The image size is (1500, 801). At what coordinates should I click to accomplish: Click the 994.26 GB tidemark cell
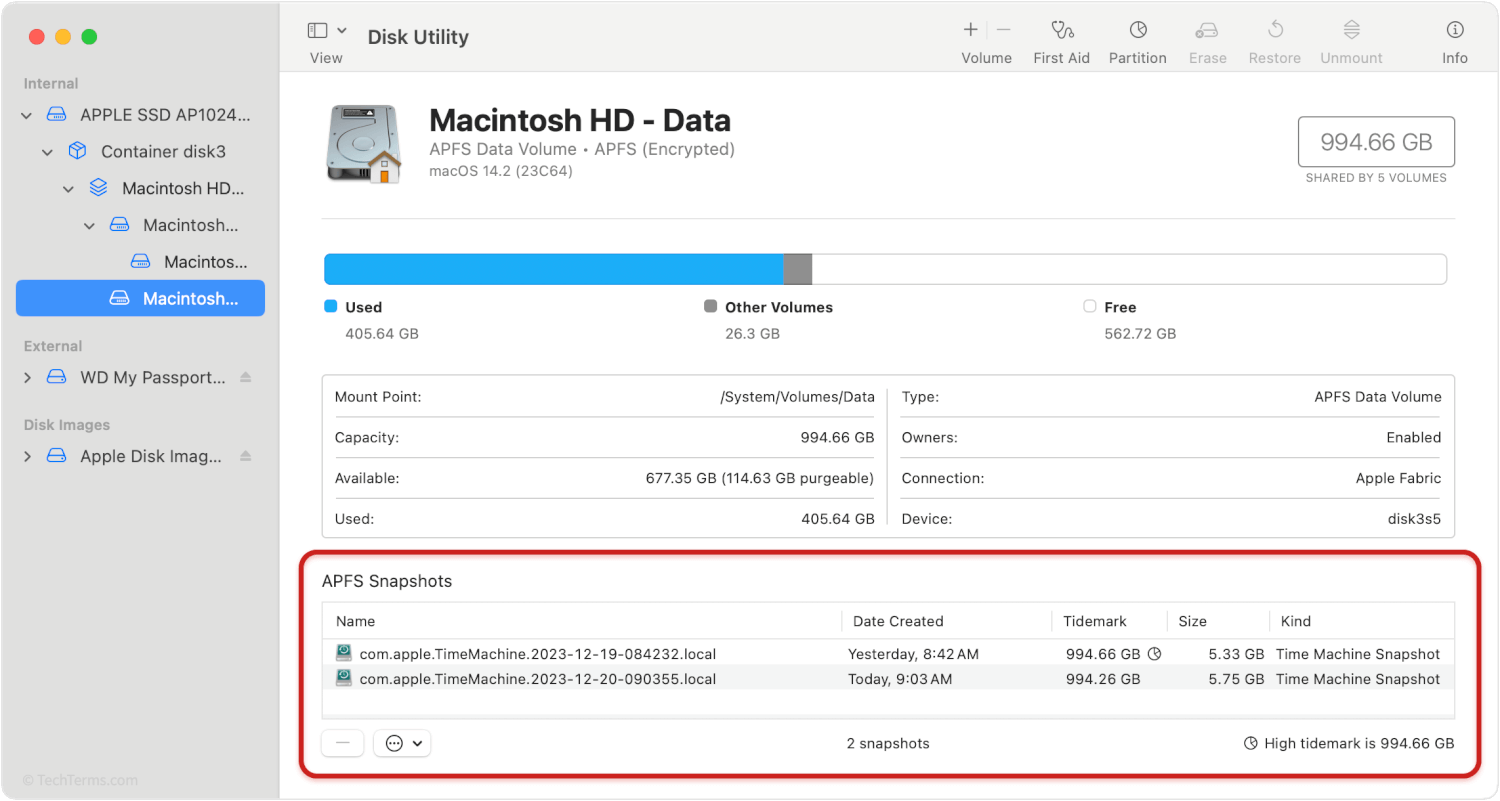click(x=1103, y=679)
